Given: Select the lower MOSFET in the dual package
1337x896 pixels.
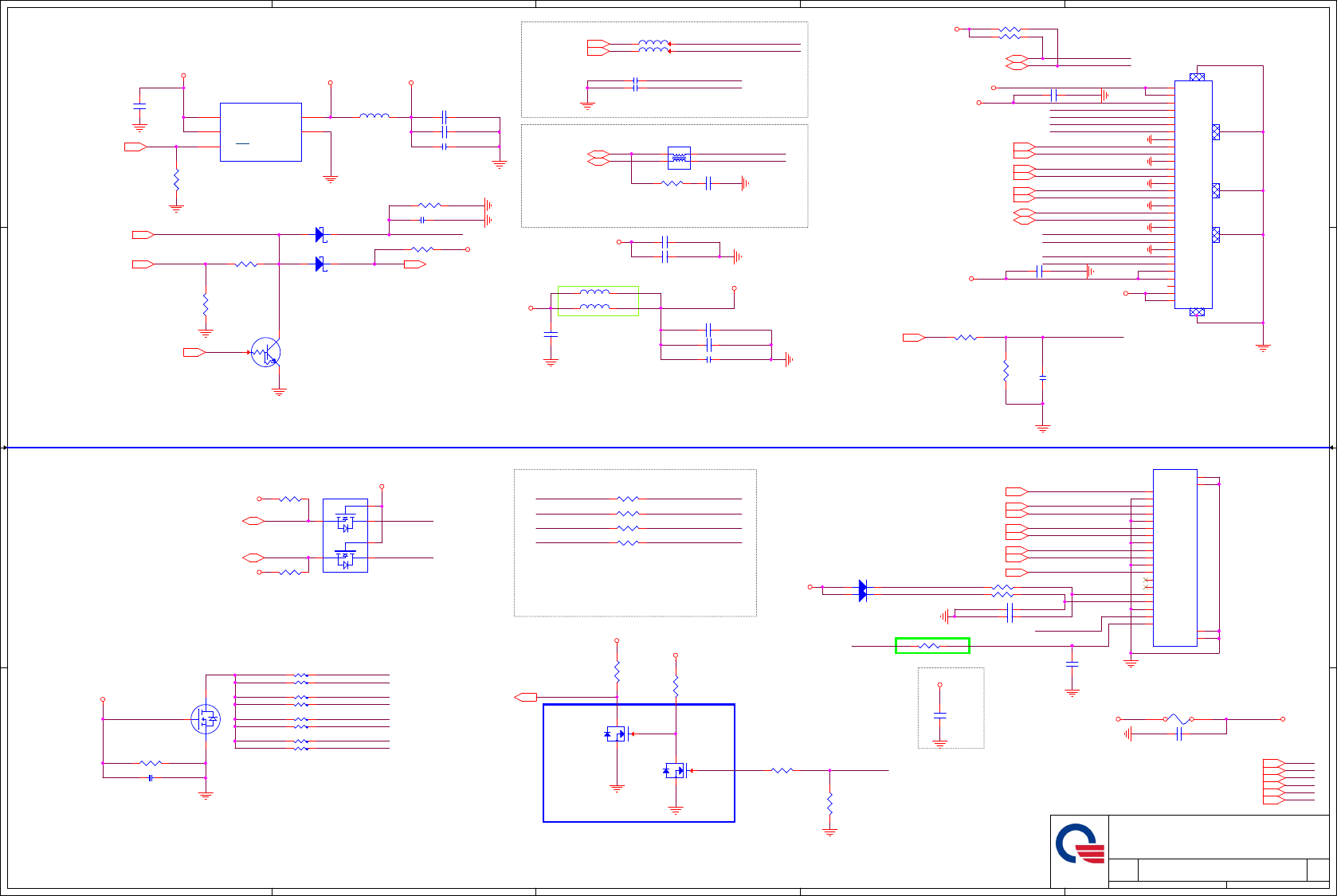Looking at the screenshot, I should [x=345, y=559].
